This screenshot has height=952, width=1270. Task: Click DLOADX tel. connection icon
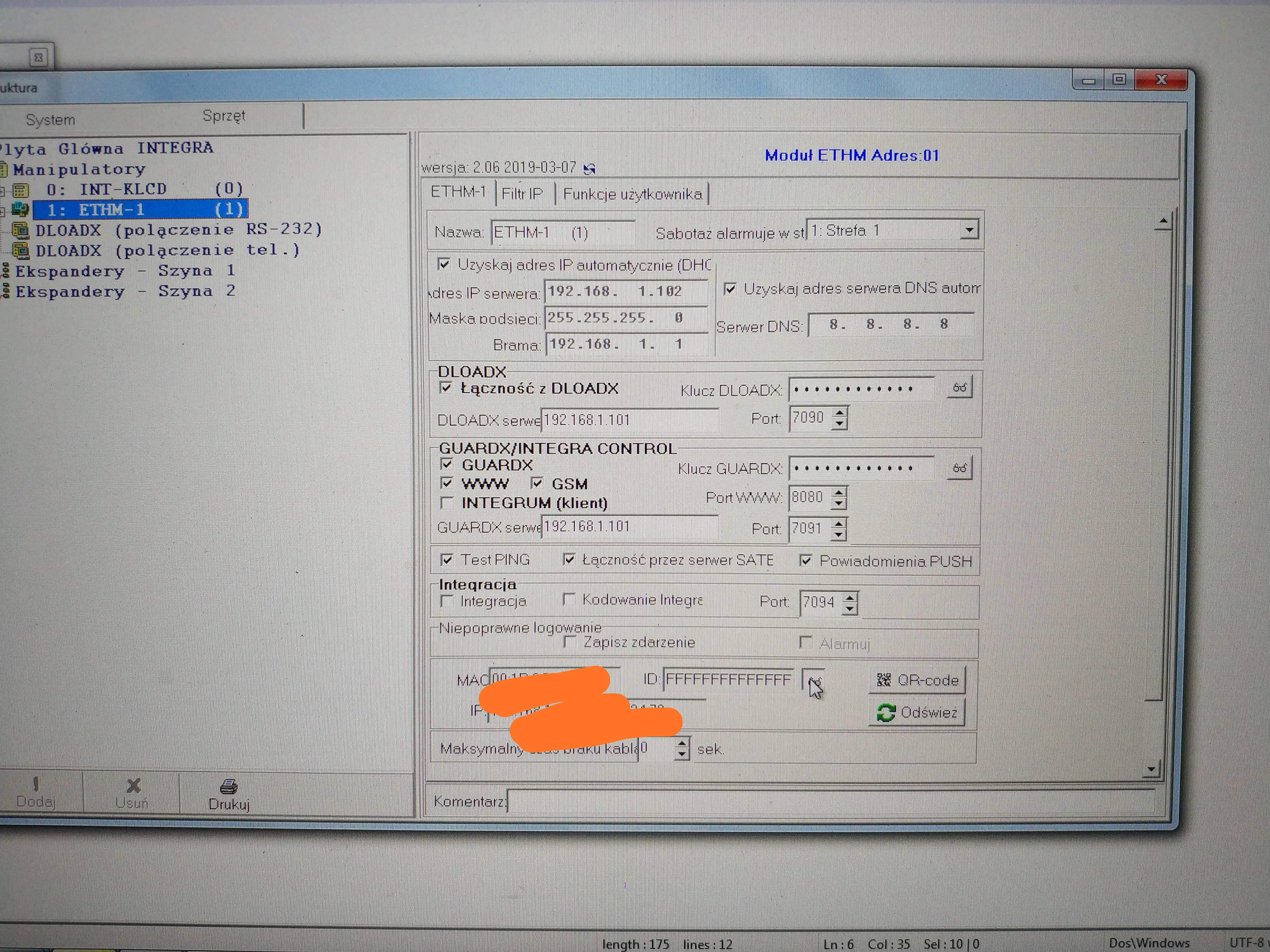point(21,250)
